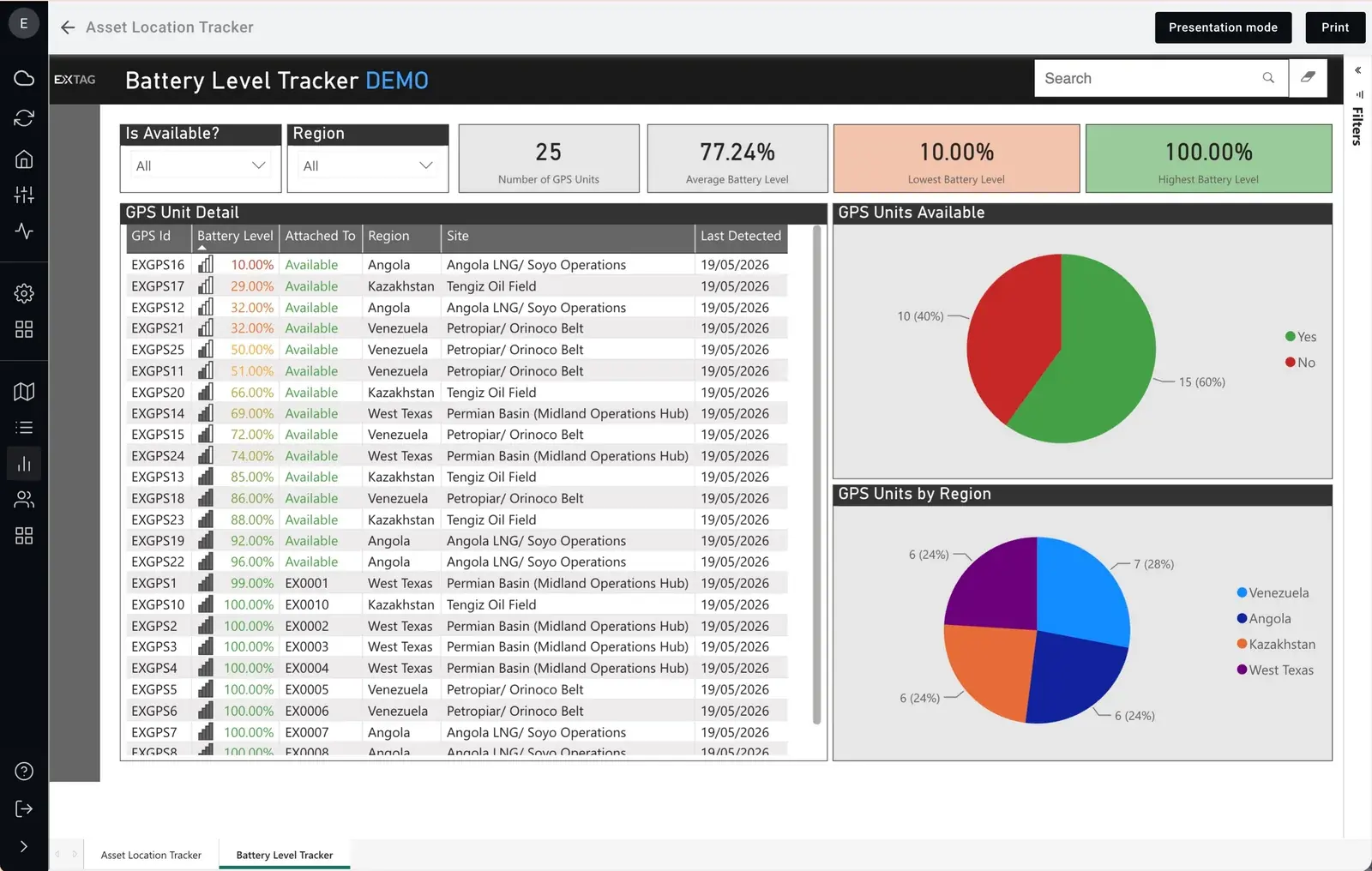Collapse the Filters pane double chevron
Image resolution: width=1372 pixels, height=871 pixels.
pos(1357,70)
